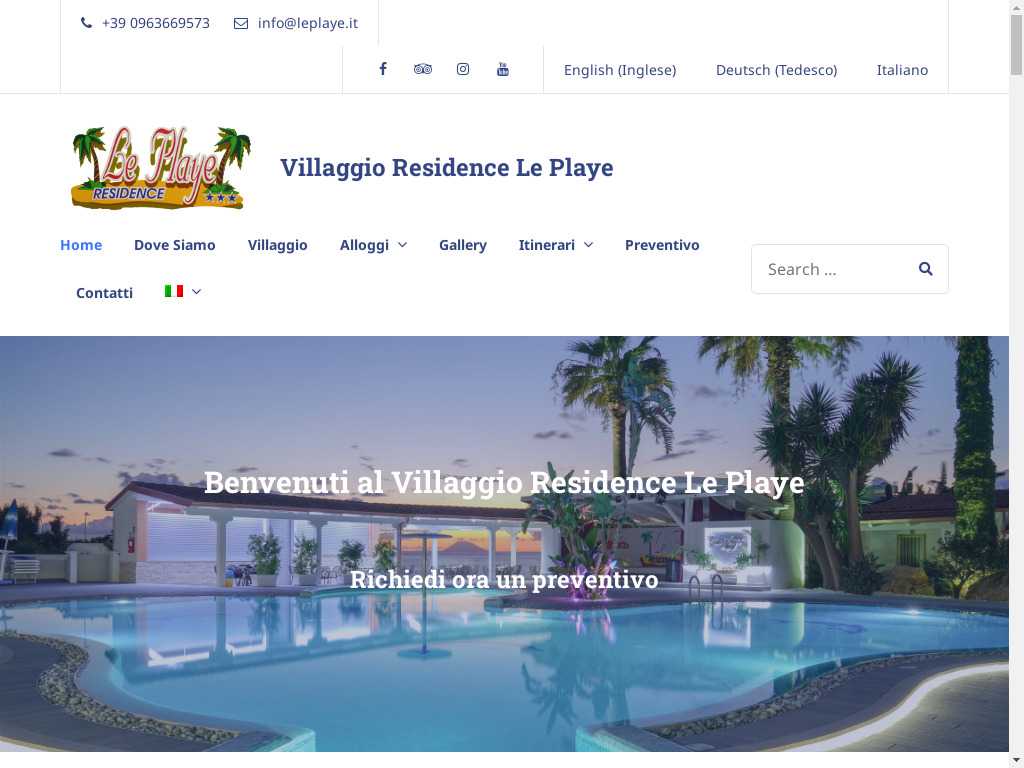Open the Preventivo menu item
1024x768 pixels.
[x=662, y=245]
